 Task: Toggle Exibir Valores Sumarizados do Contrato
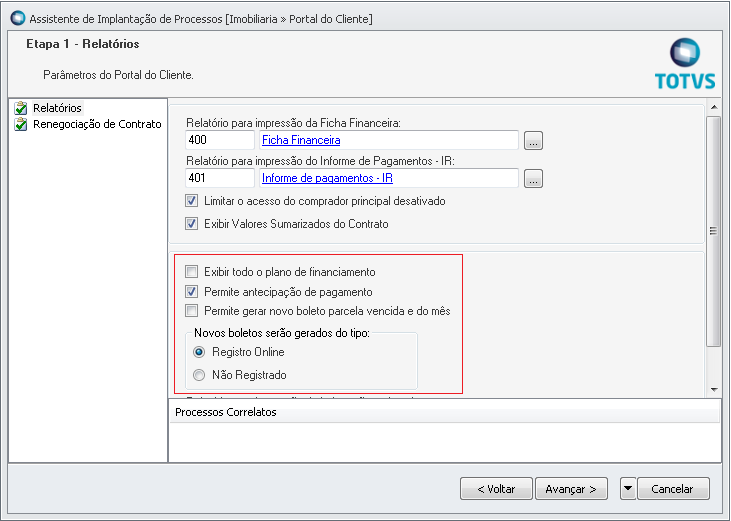click(192, 224)
